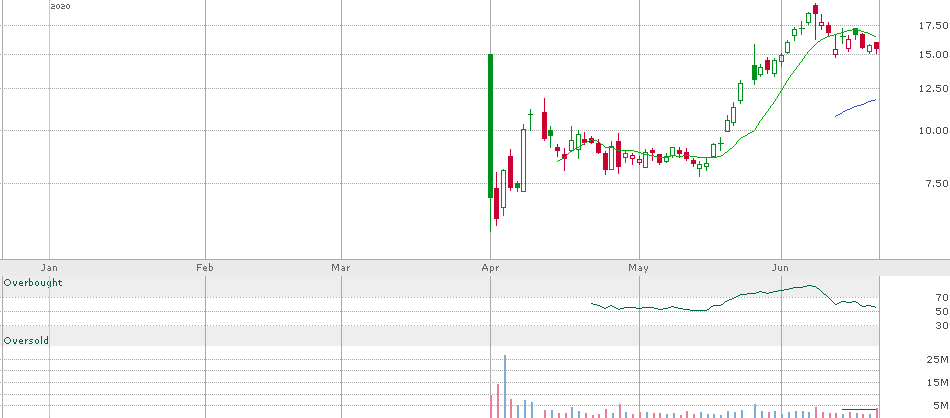Click the Overbought indicator label
Image resolution: width=950 pixels, height=418 pixels.
click(x=33, y=283)
